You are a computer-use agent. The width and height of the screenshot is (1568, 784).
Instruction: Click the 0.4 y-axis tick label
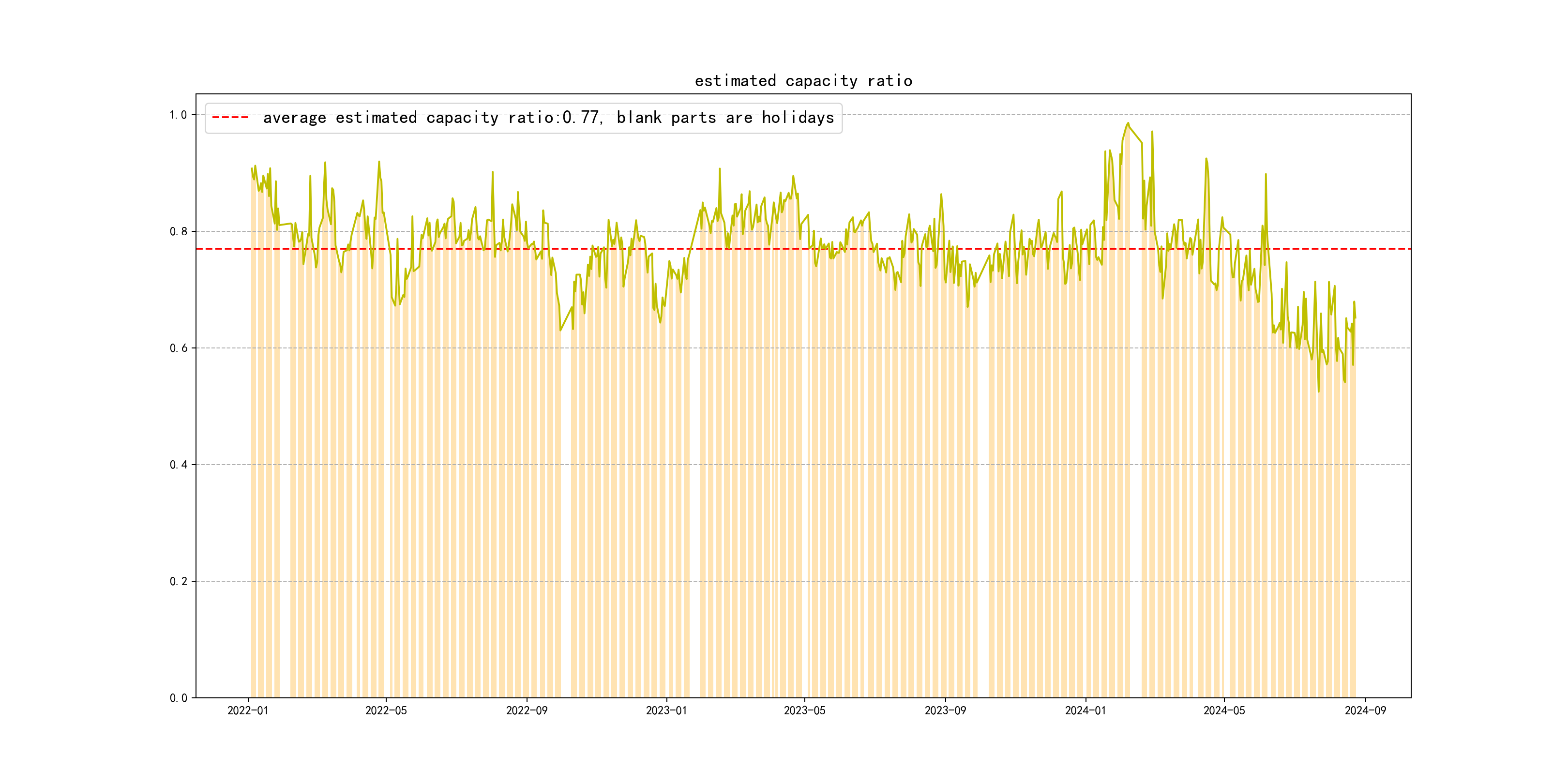(x=179, y=465)
